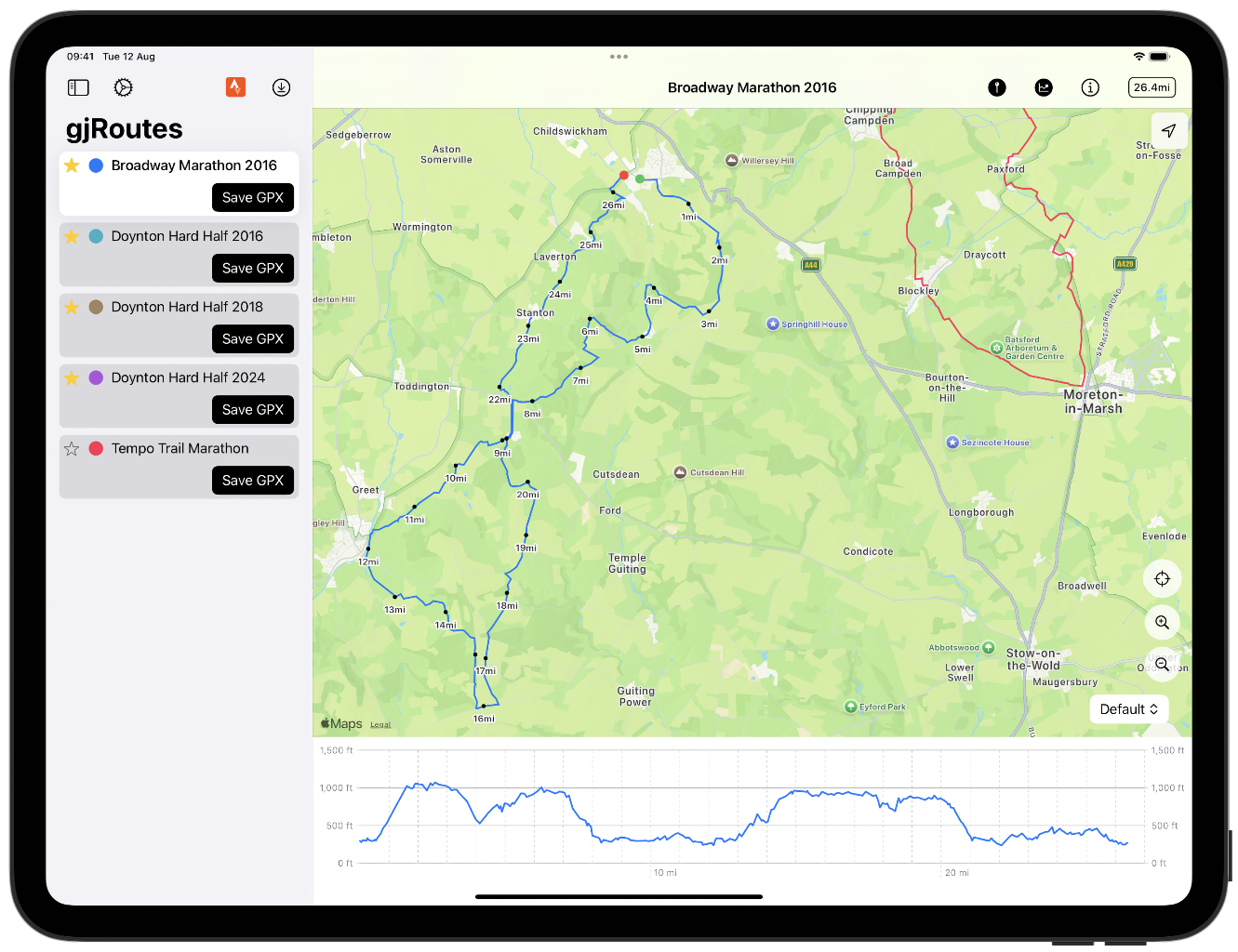Image resolution: width=1238 pixels, height=952 pixels.
Task: Click the 26.4mi distance unit selector
Action: (x=1151, y=87)
